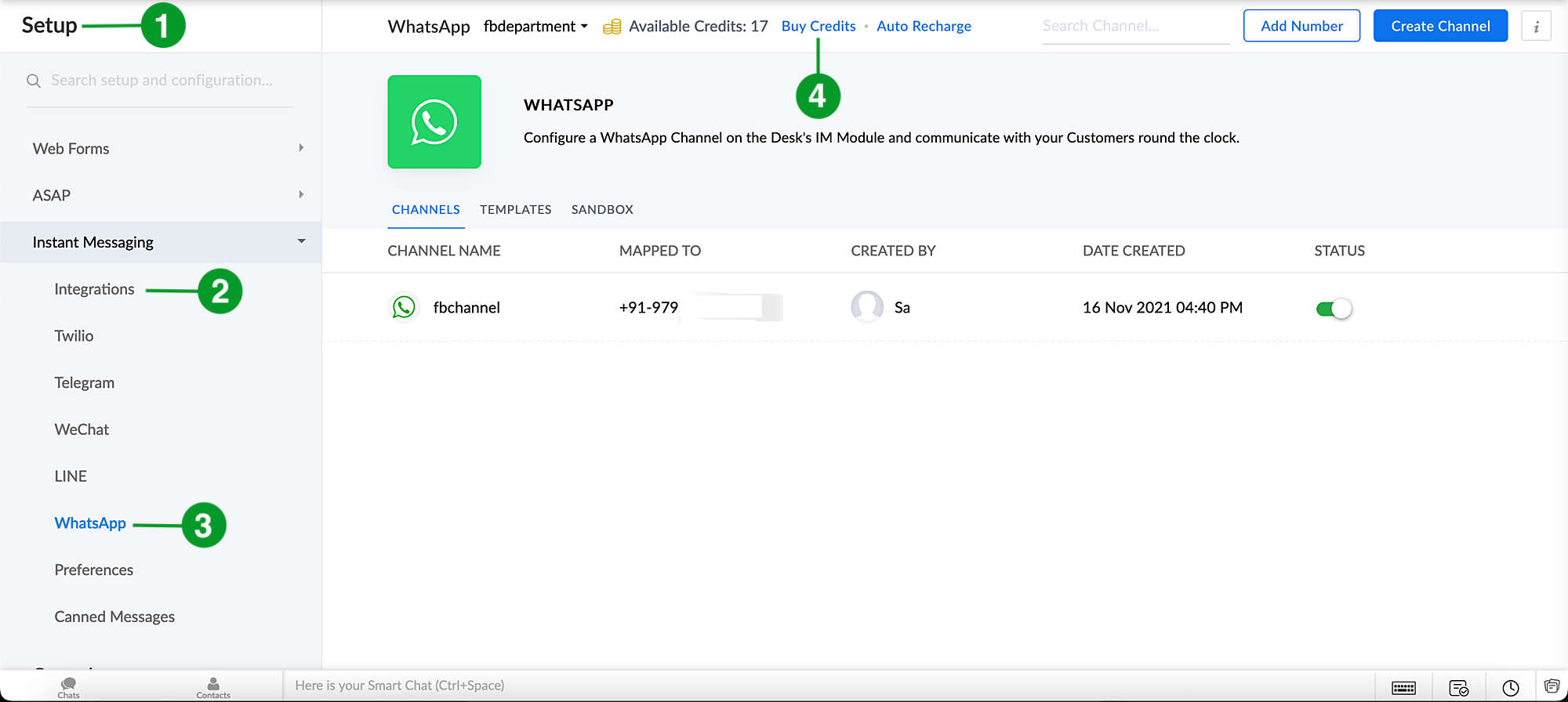Click the Smart Chat input bar
This screenshot has width=1568, height=702.
point(828,686)
